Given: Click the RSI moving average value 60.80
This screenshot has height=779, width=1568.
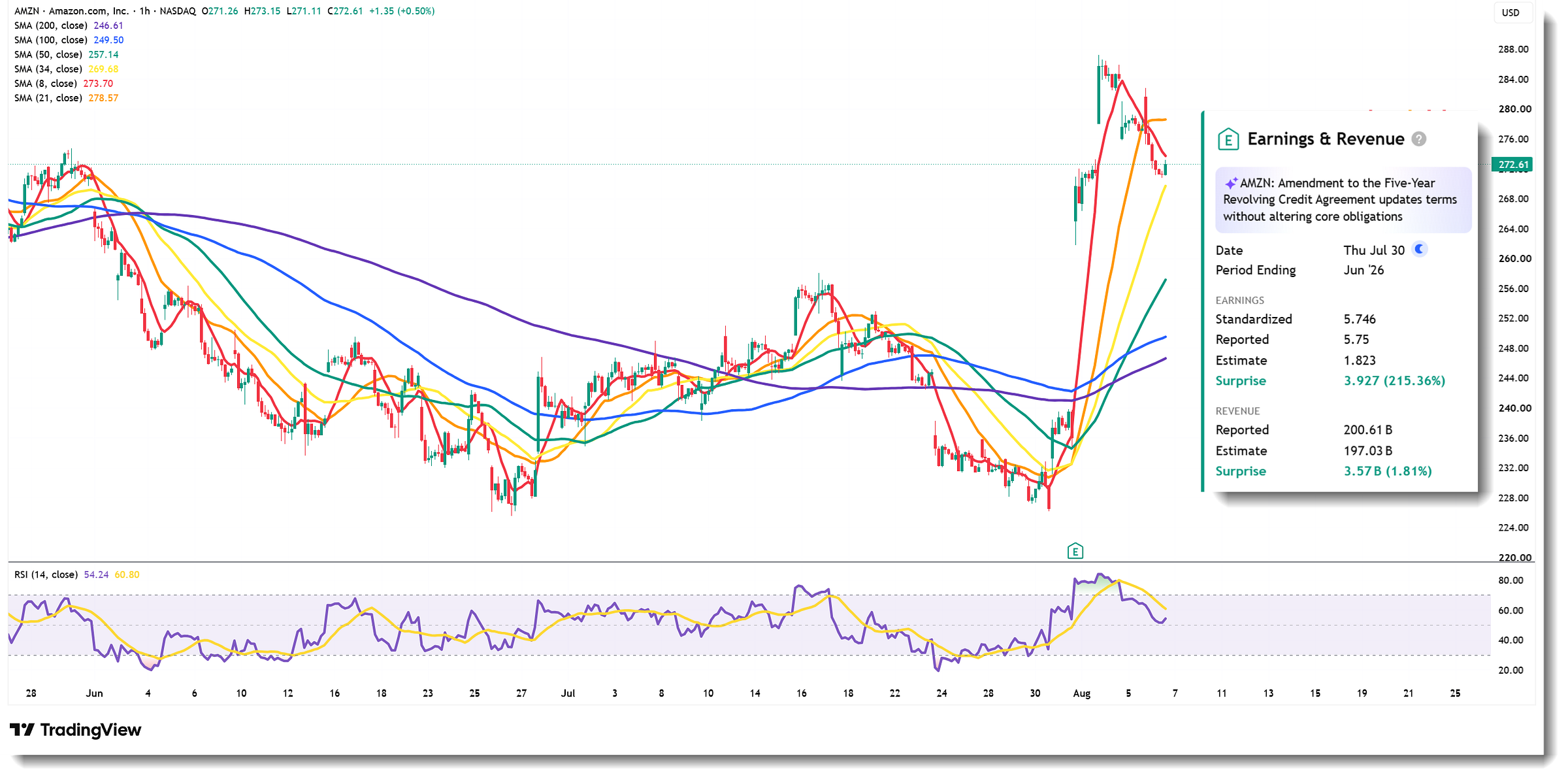Looking at the screenshot, I should click(127, 574).
